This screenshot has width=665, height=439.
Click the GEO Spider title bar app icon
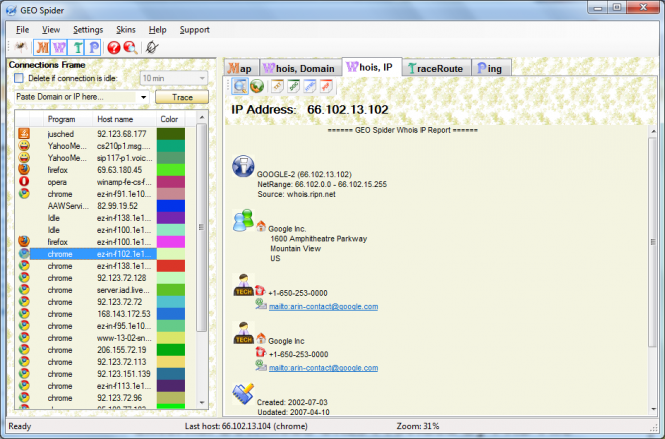[11, 10]
